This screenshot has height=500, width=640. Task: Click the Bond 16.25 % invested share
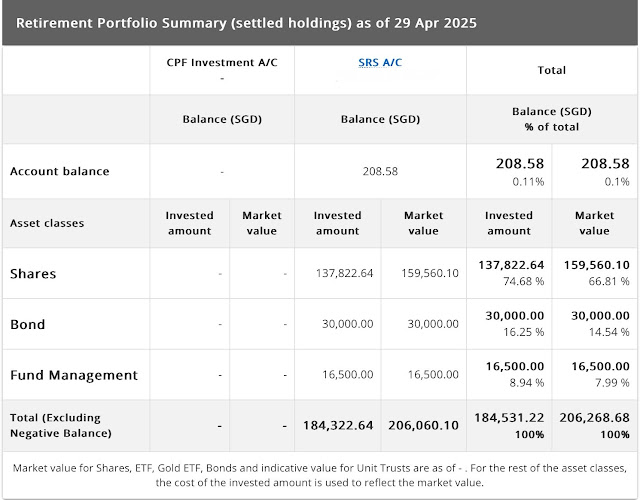tap(524, 332)
